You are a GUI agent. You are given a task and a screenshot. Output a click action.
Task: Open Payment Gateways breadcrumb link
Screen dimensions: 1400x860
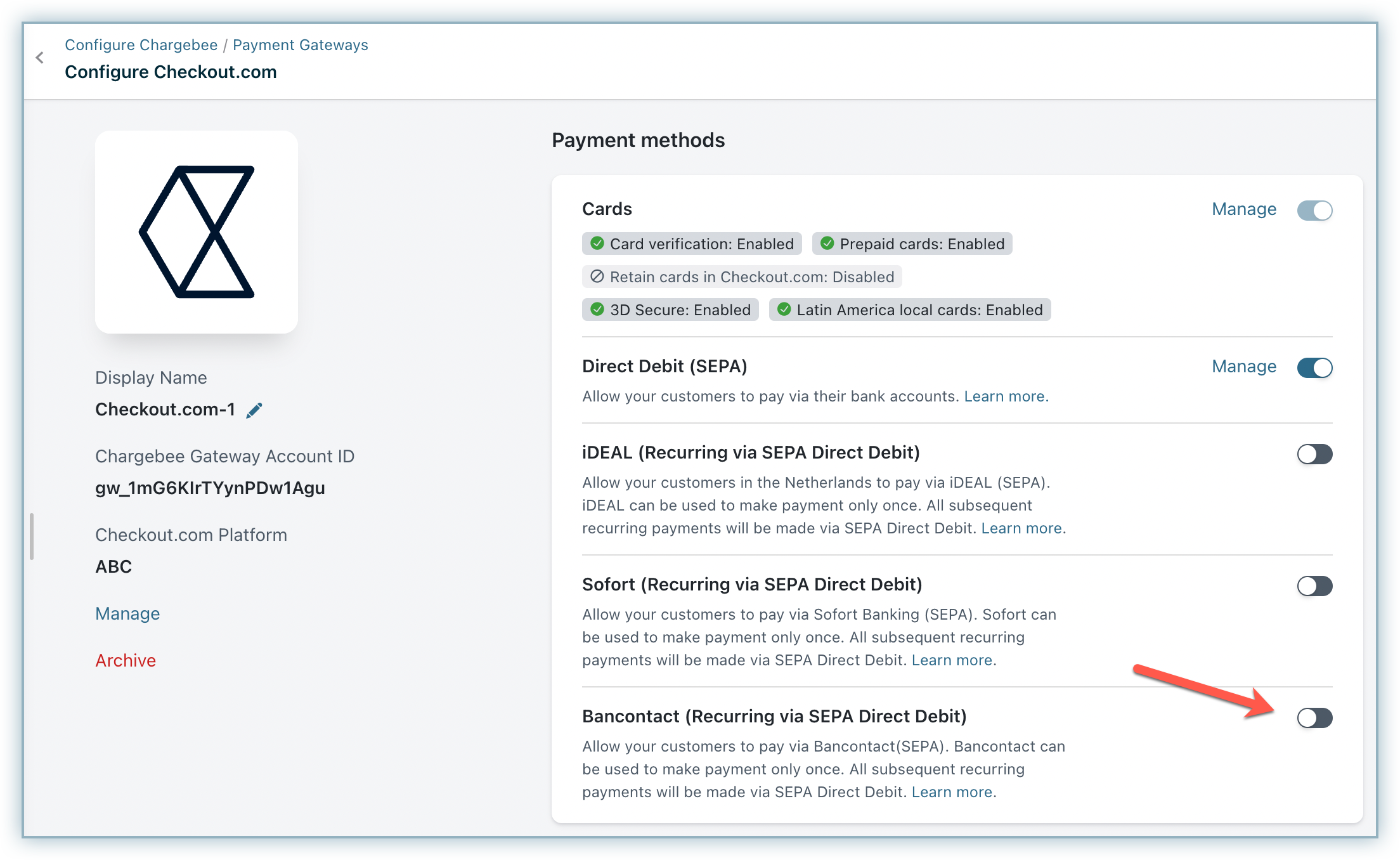point(300,45)
